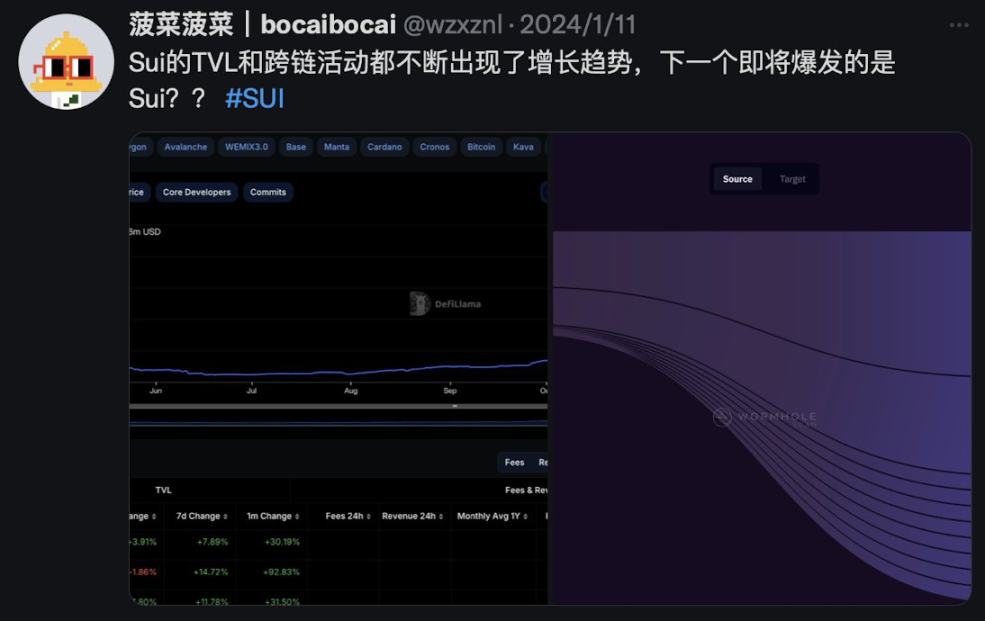This screenshot has width=985, height=621.
Task: Click the Jul label on the chart axis
Action: click(251, 391)
